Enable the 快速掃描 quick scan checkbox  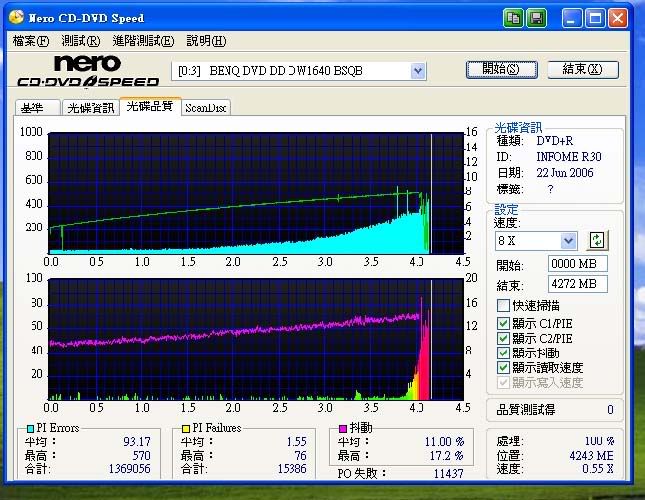[x=504, y=305]
